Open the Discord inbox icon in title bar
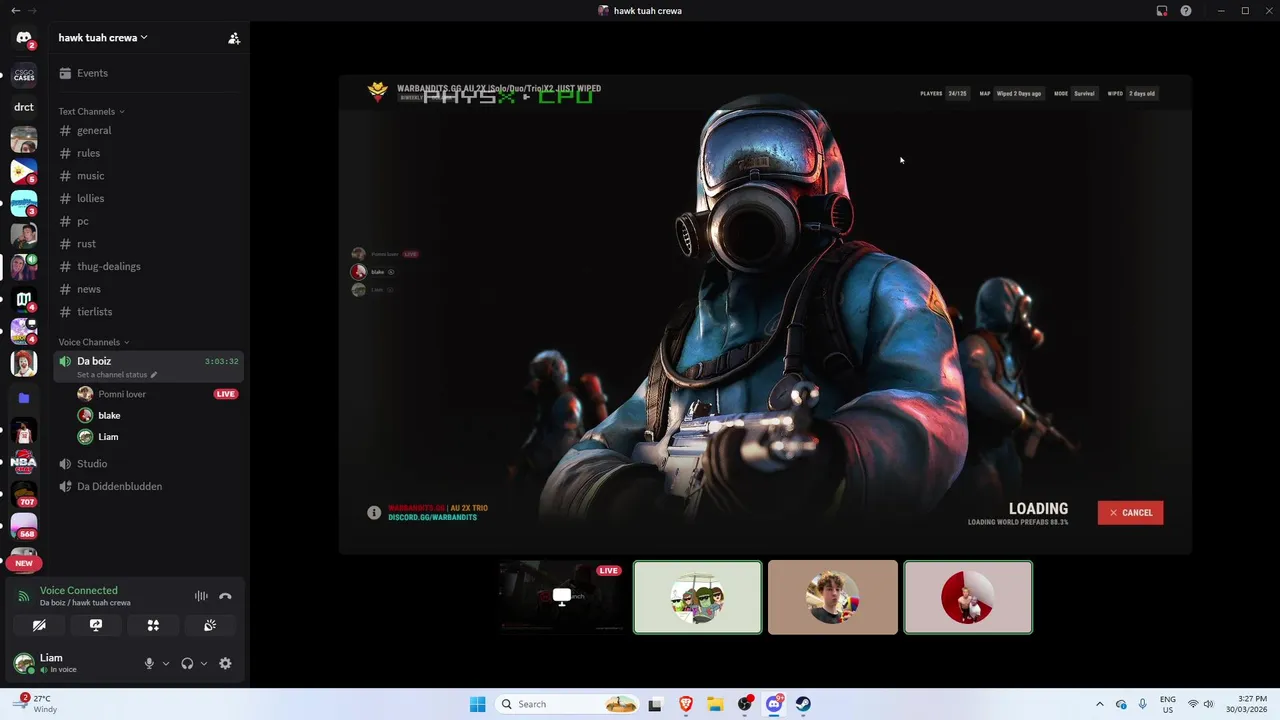Viewport: 1280px width, 720px height. [x=1162, y=11]
